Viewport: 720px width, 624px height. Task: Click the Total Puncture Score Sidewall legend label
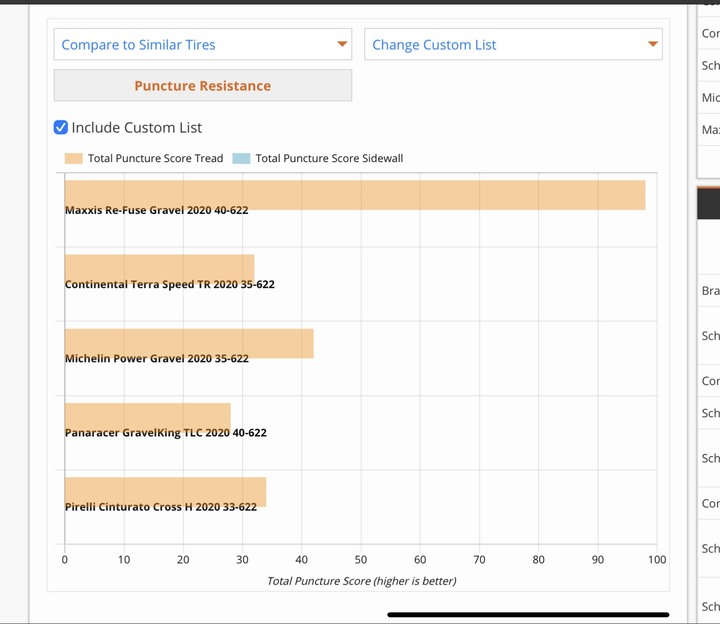[x=329, y=158]
